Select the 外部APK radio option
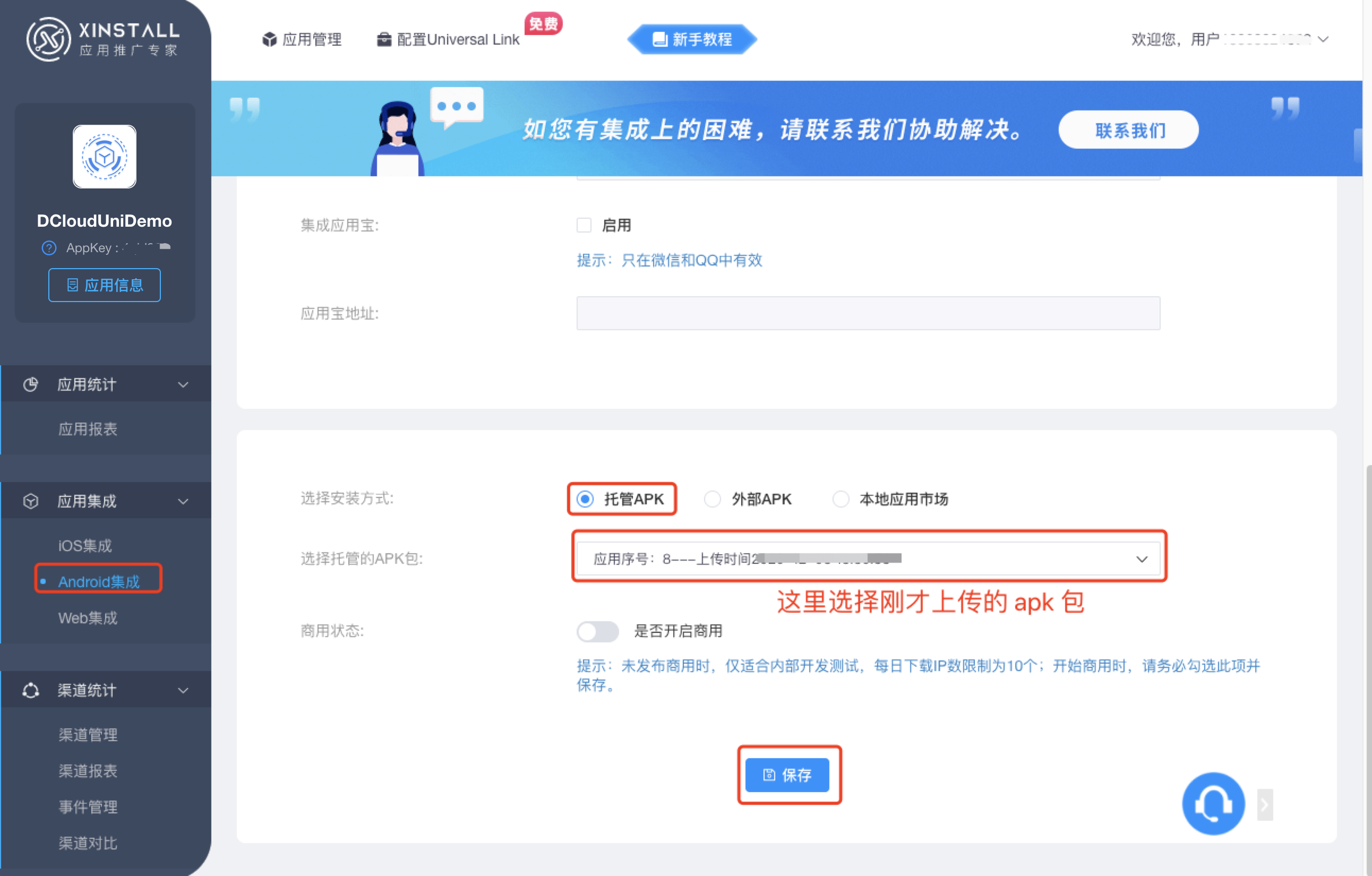This screenshot has height=876, width=1372. coord(712,499)
